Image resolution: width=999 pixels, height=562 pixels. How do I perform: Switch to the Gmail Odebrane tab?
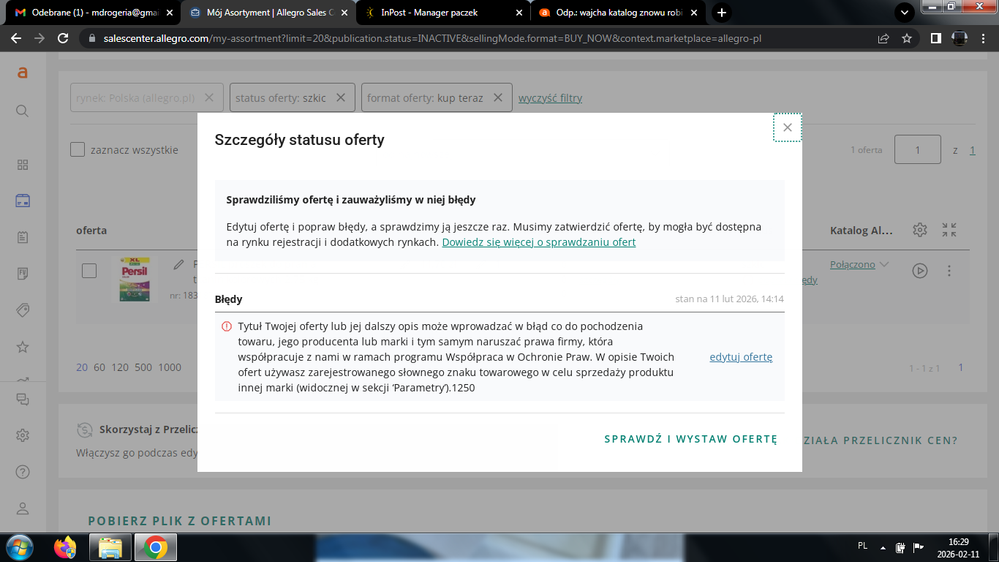click(x=90, y=13)
